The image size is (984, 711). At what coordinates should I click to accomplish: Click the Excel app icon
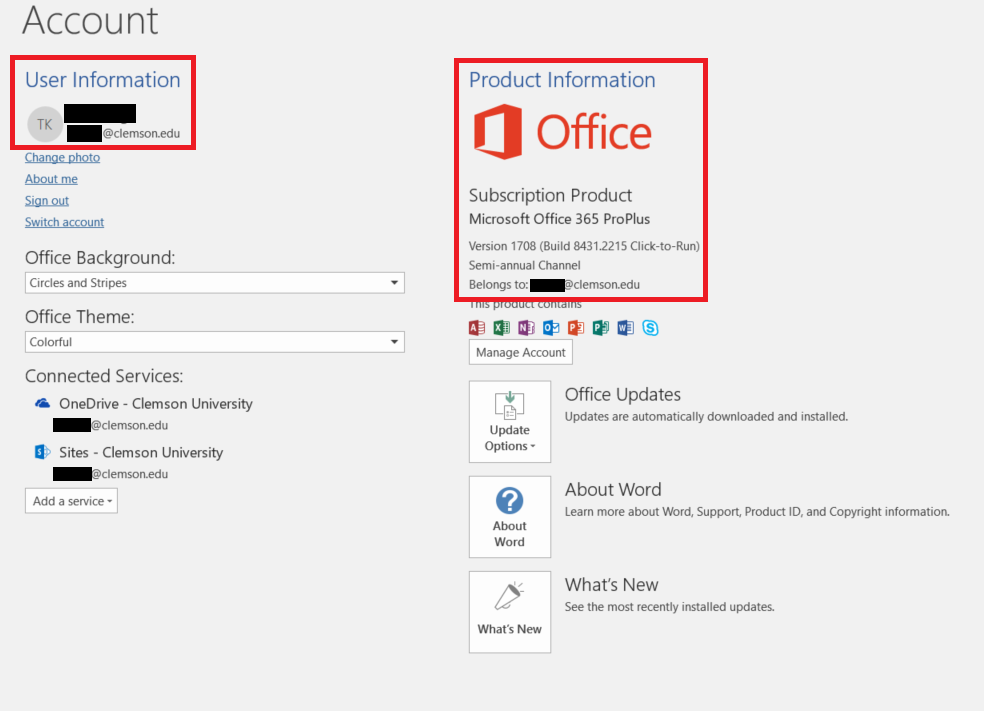coord(501,328)
